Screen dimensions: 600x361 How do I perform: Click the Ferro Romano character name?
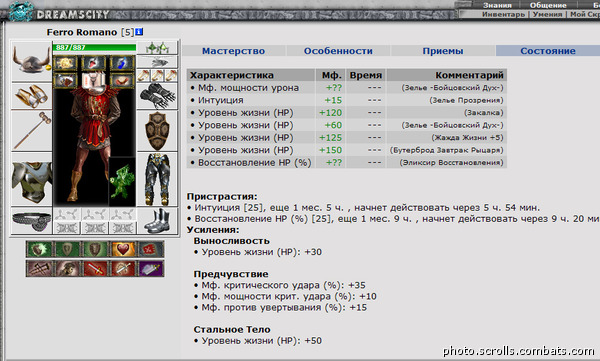82,32
